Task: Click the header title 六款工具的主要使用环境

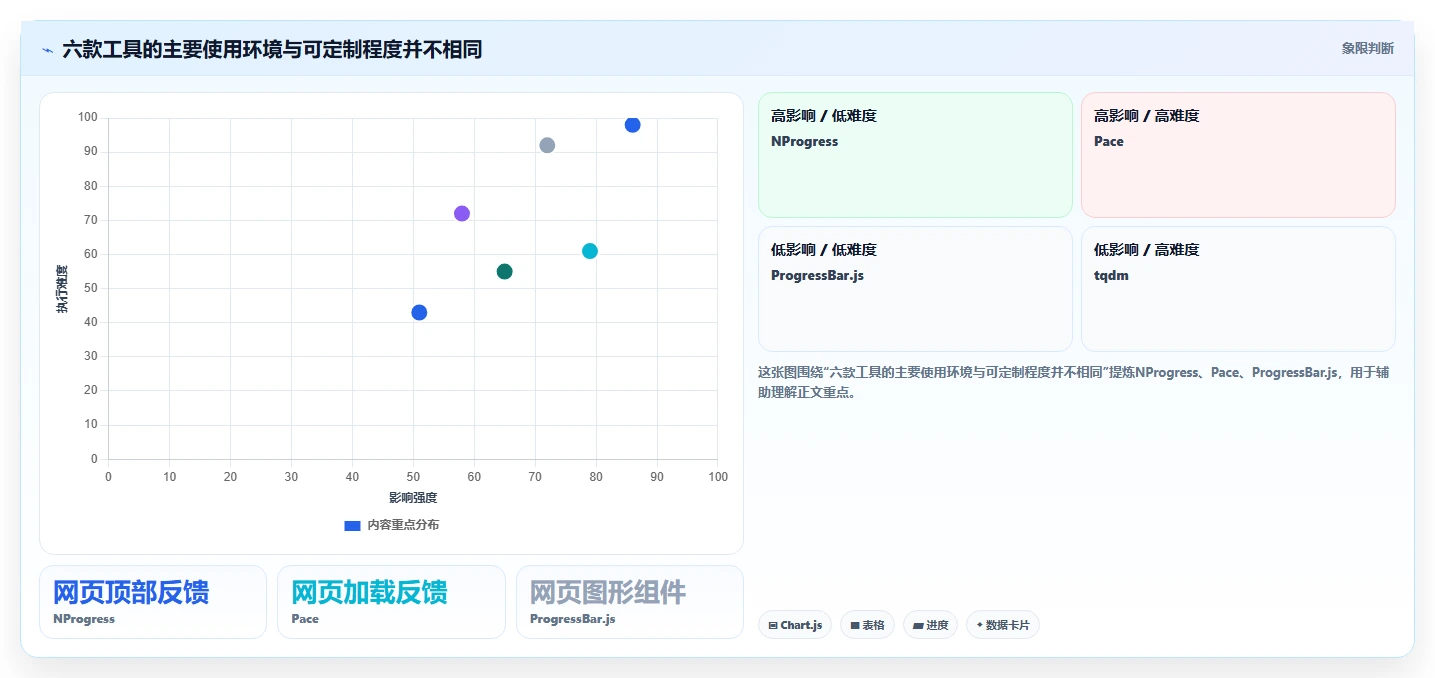Action: [x=272, y=49]
